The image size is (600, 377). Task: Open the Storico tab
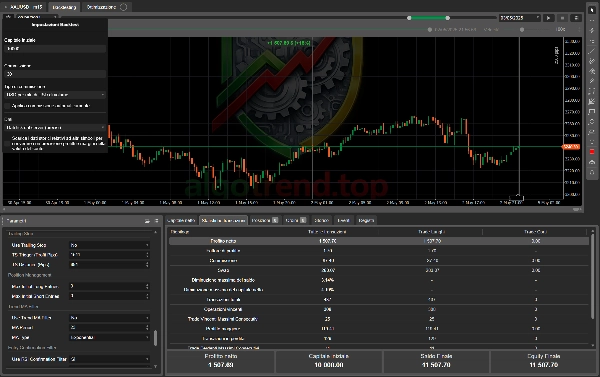(321, 220)
